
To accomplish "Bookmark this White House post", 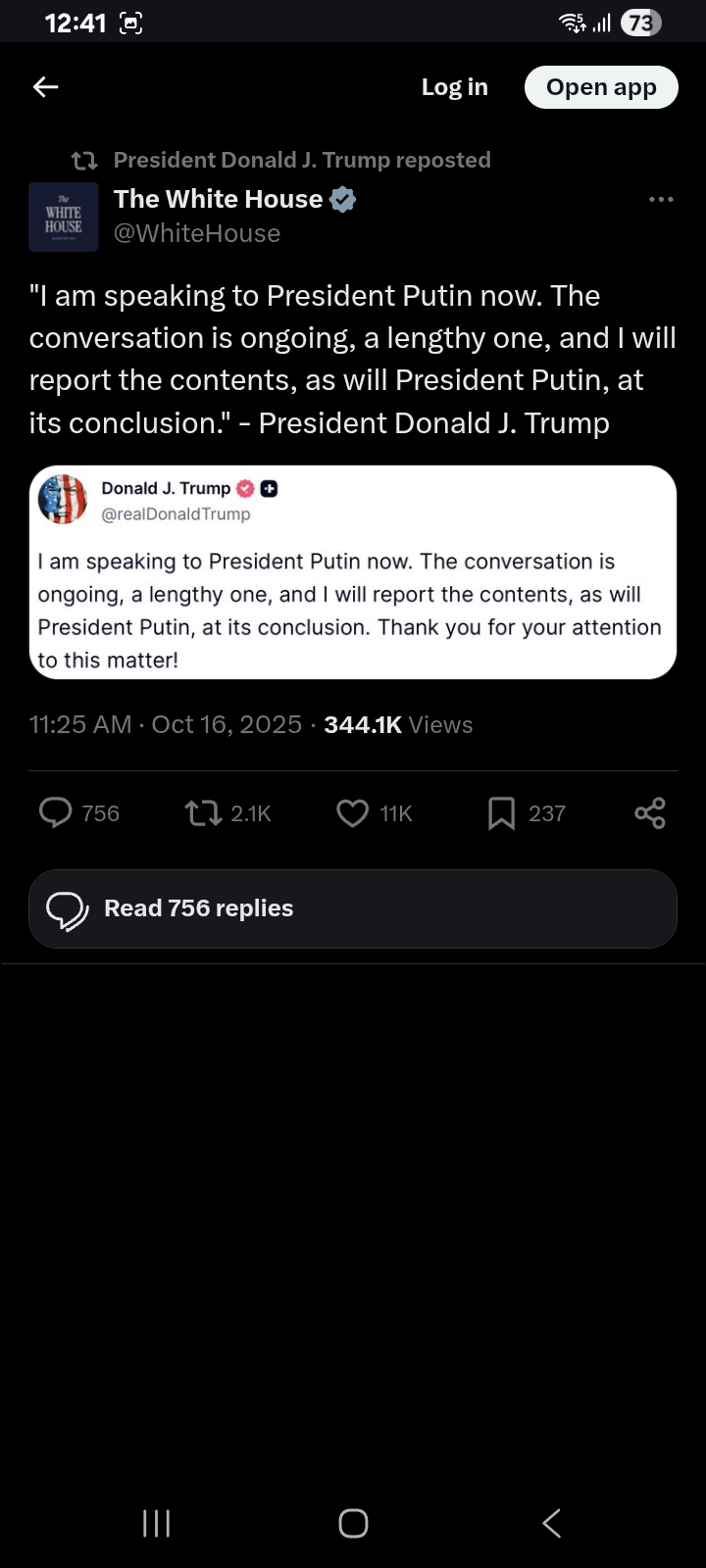I will click(501, 812).
